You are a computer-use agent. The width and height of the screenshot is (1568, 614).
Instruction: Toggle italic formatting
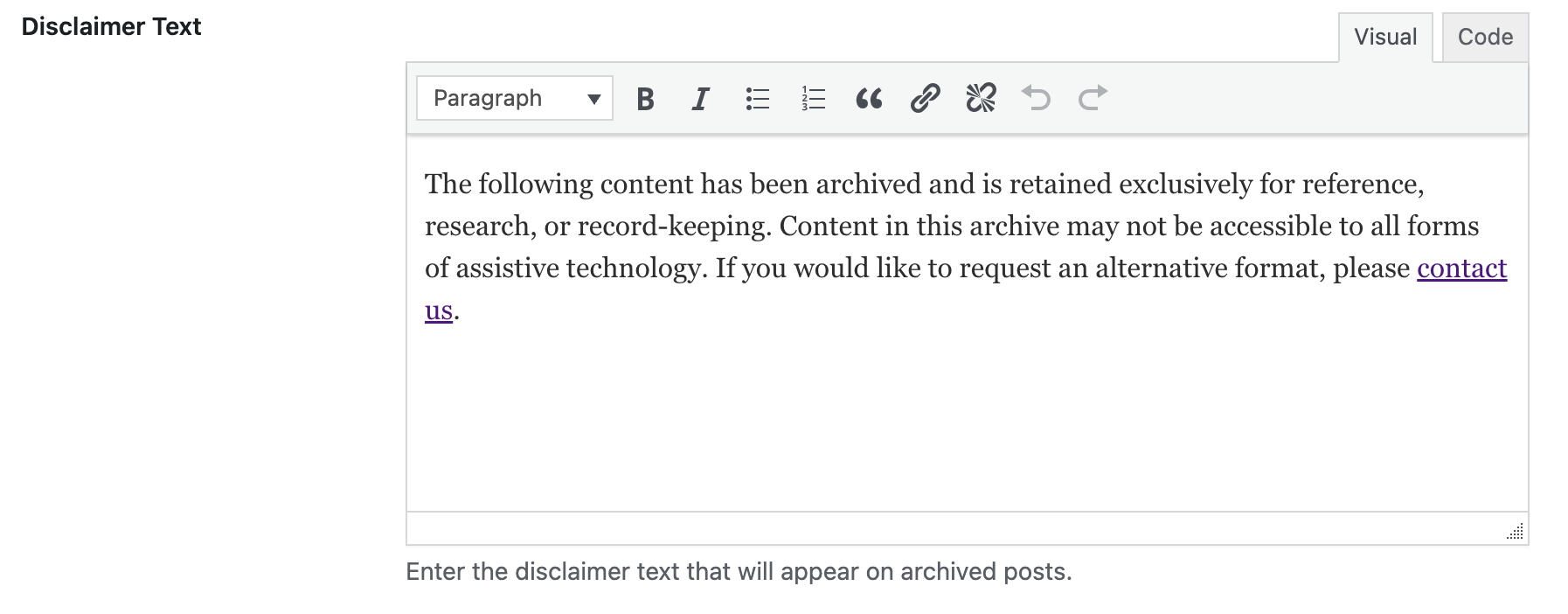[699, 99]
